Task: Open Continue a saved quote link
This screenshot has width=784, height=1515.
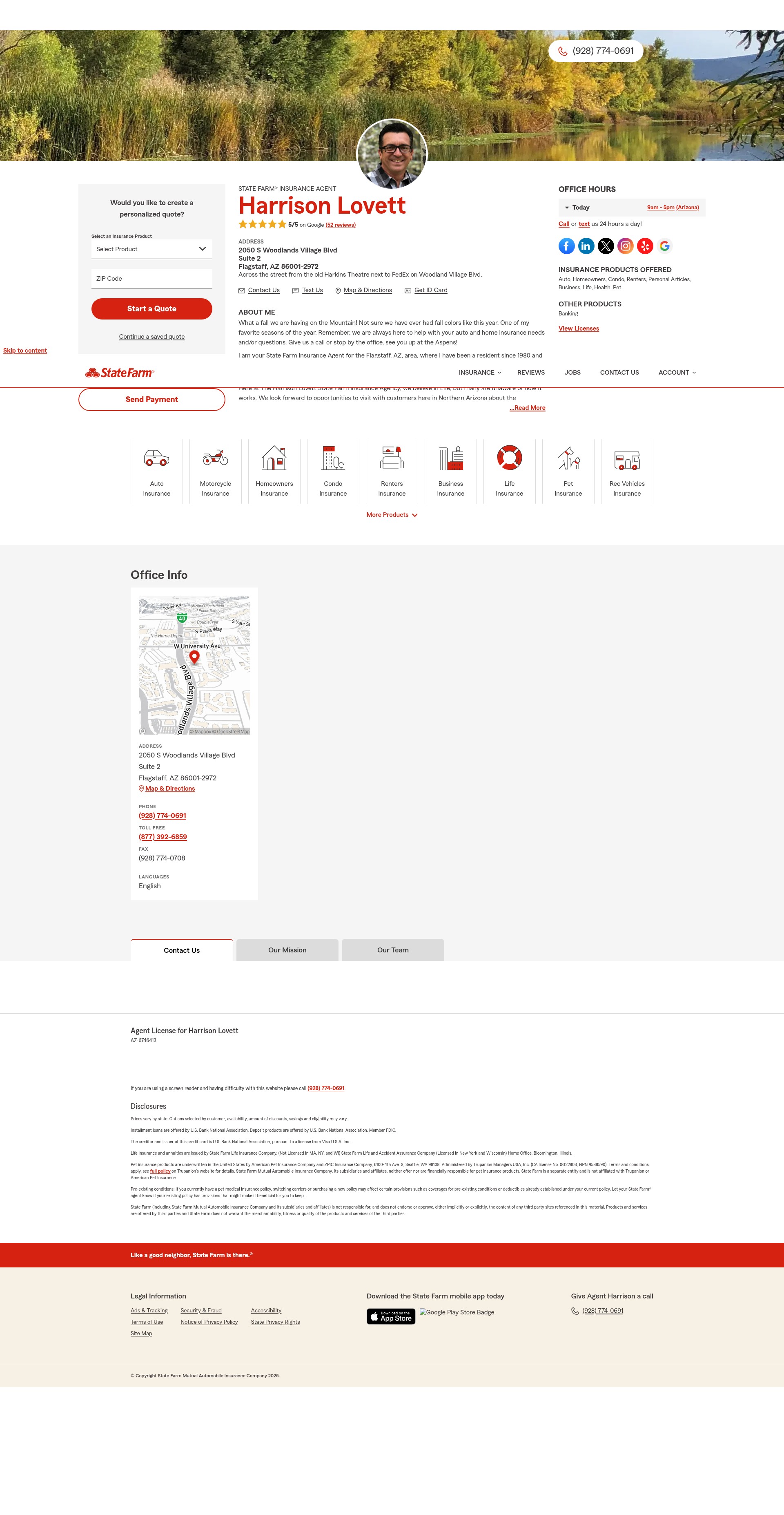Action: click(151, 336)
